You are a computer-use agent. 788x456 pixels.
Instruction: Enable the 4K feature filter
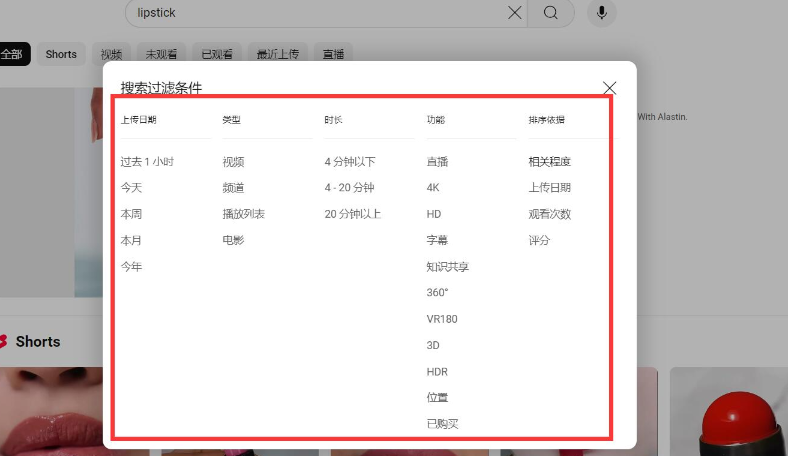pyautogui.click(x=433, y=188)
